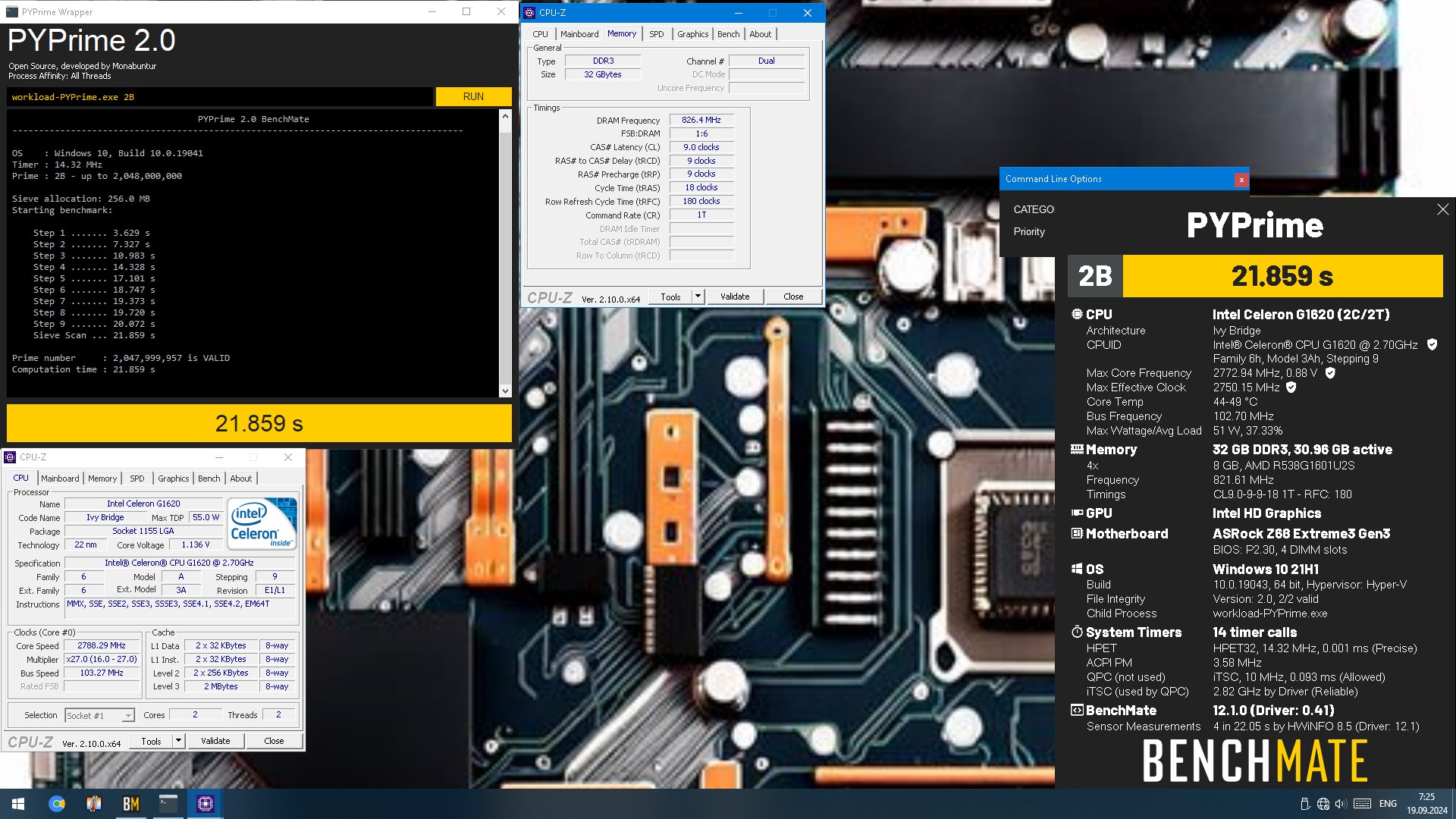Click the PYPrime output scrollbar up arrow

(505, 116)
